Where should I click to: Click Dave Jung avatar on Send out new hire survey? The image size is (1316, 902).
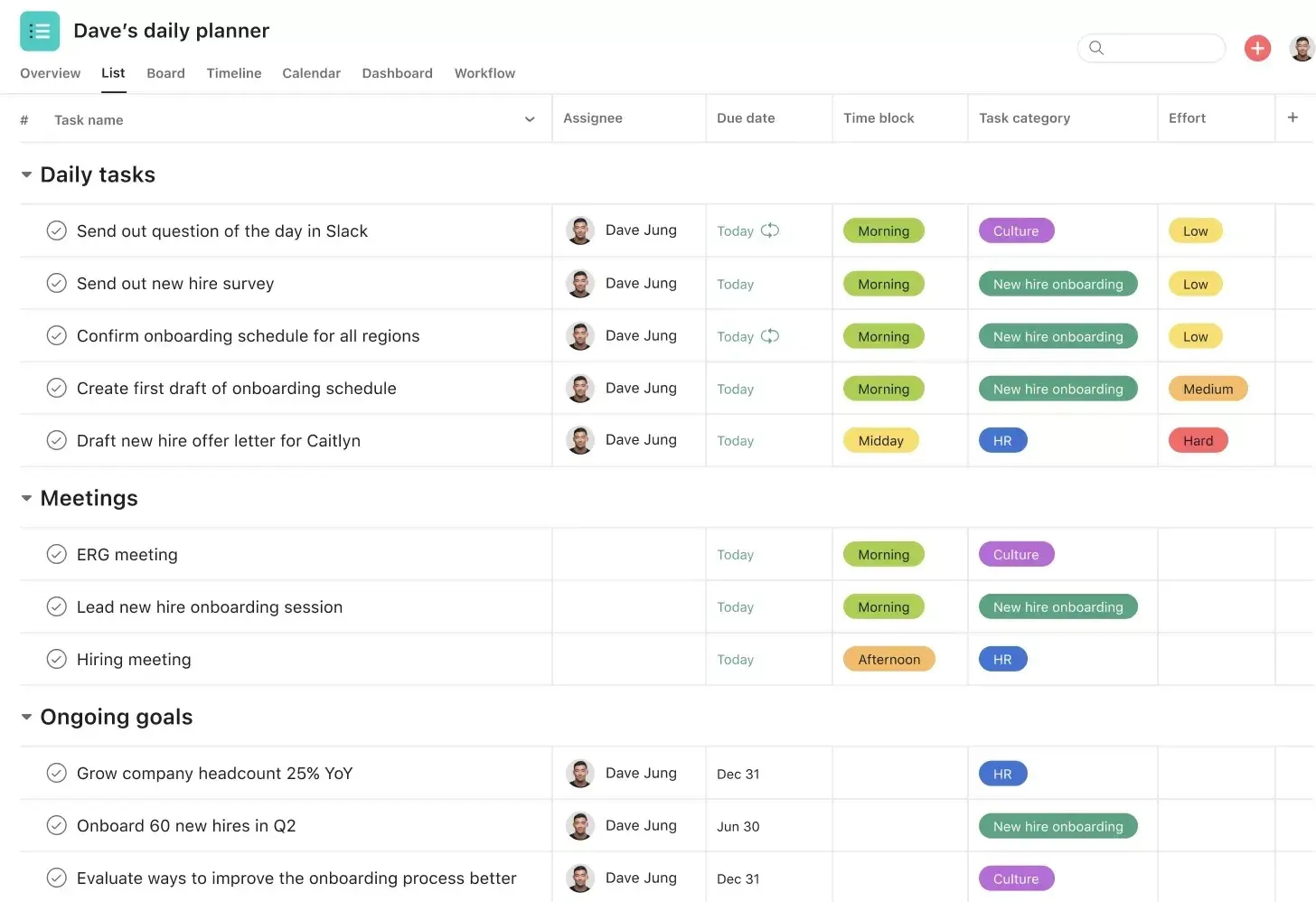pyautogui.click(x=579, y=284)
